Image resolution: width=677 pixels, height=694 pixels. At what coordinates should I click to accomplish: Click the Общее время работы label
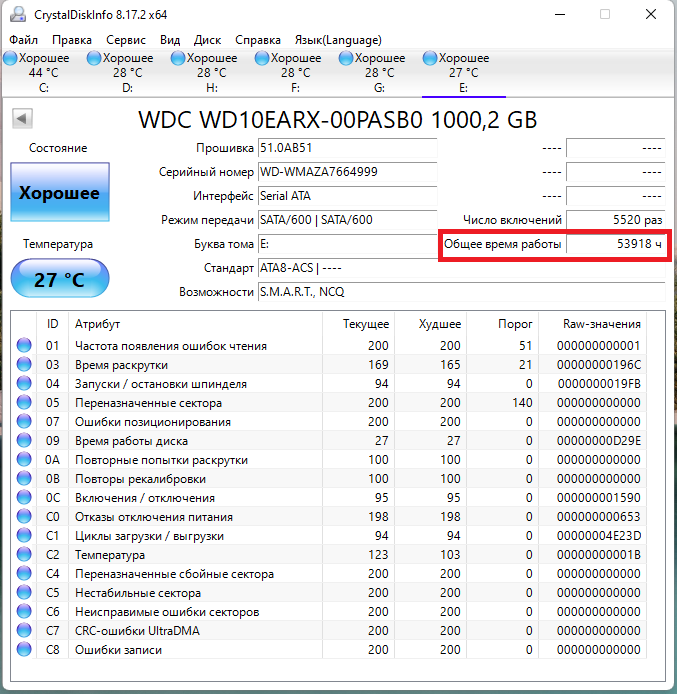502,244
